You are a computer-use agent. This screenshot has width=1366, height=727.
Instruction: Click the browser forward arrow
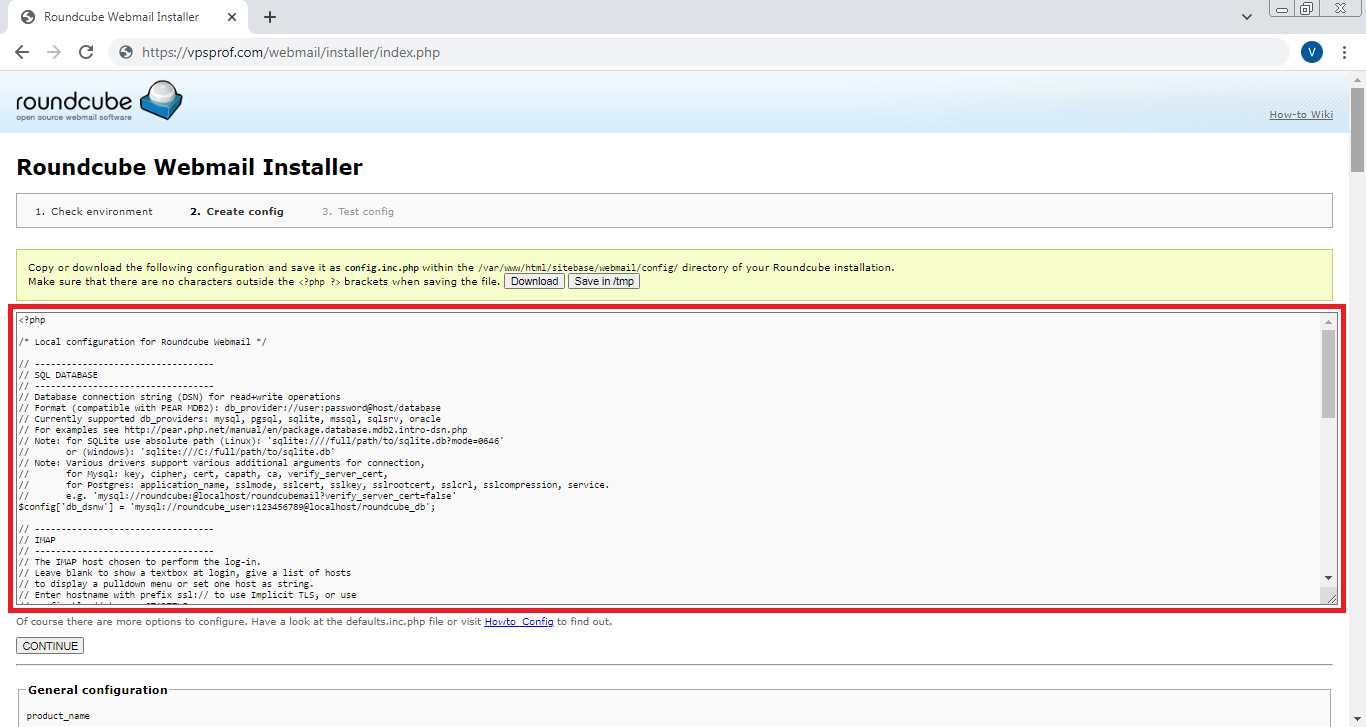click(54, 52)
